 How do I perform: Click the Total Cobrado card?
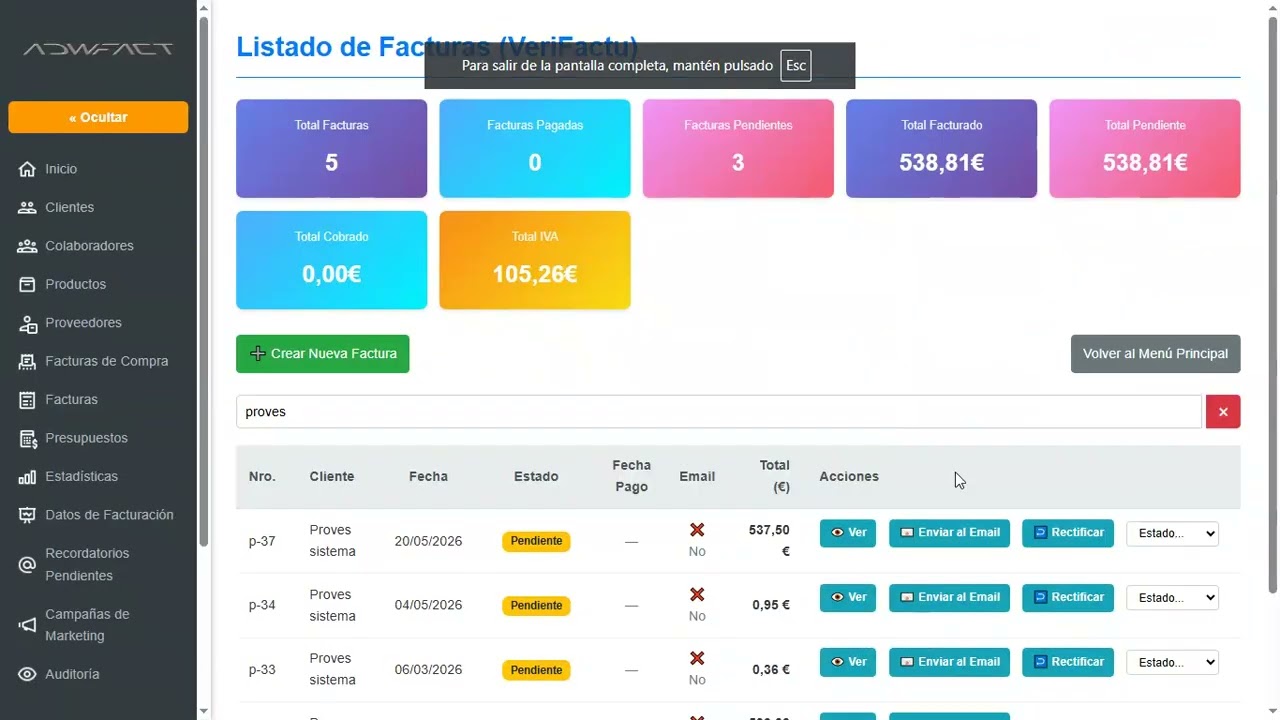[331, 260]
